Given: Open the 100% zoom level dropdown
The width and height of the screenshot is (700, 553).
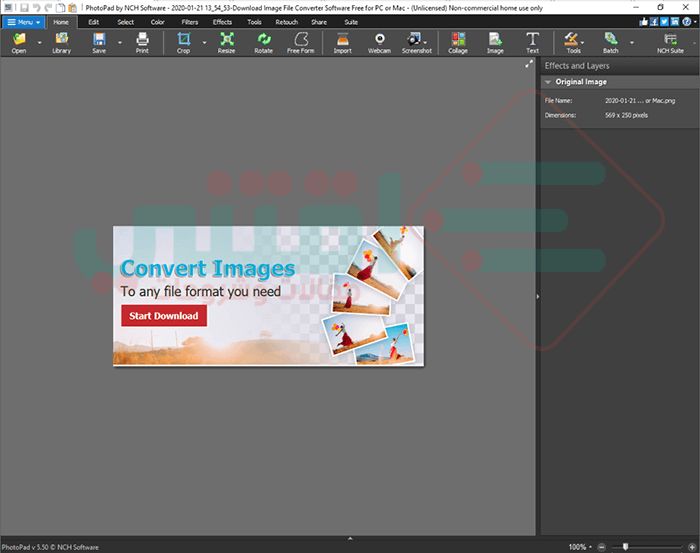Looking at the screenshot, I should coord(580,547).
